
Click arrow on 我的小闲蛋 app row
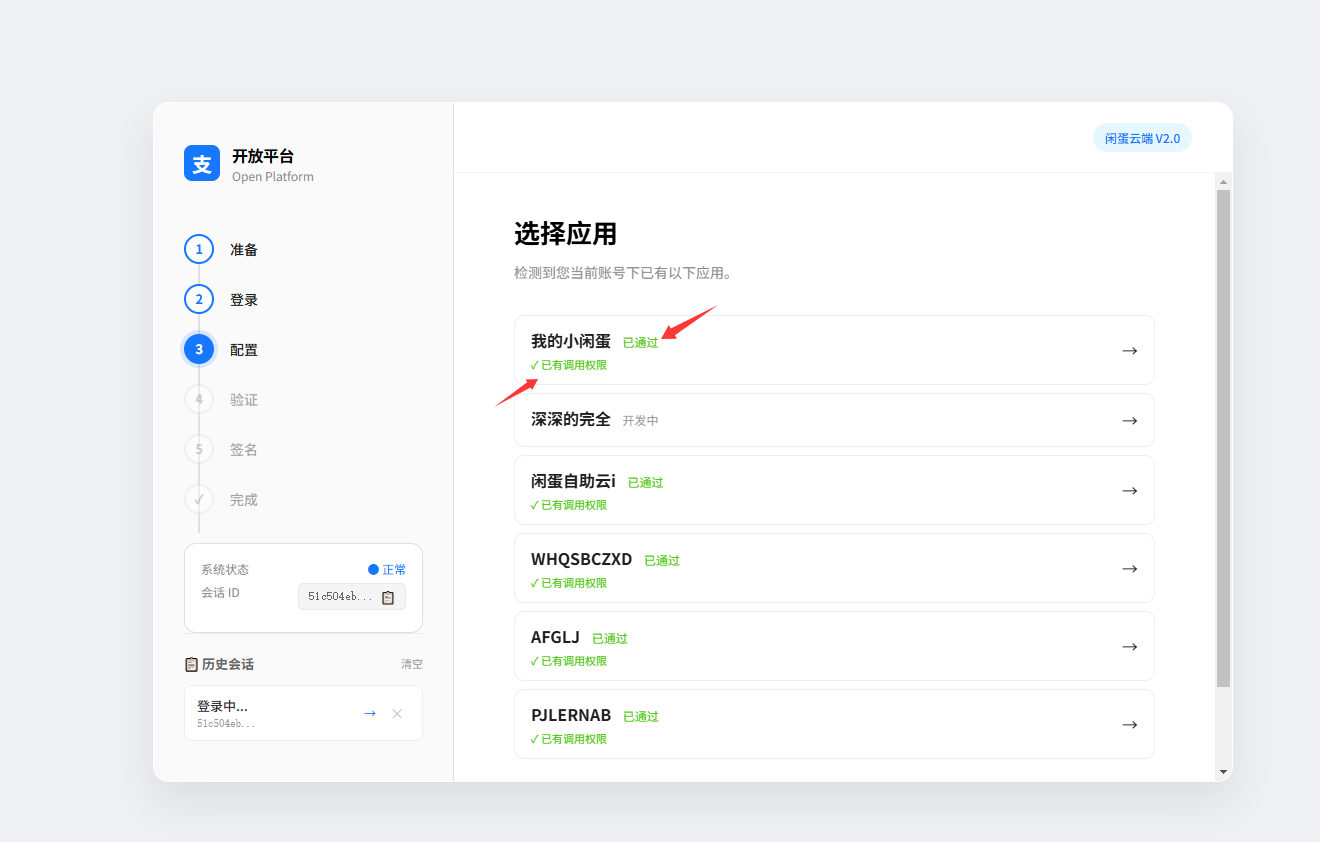tap(1130, 351)
